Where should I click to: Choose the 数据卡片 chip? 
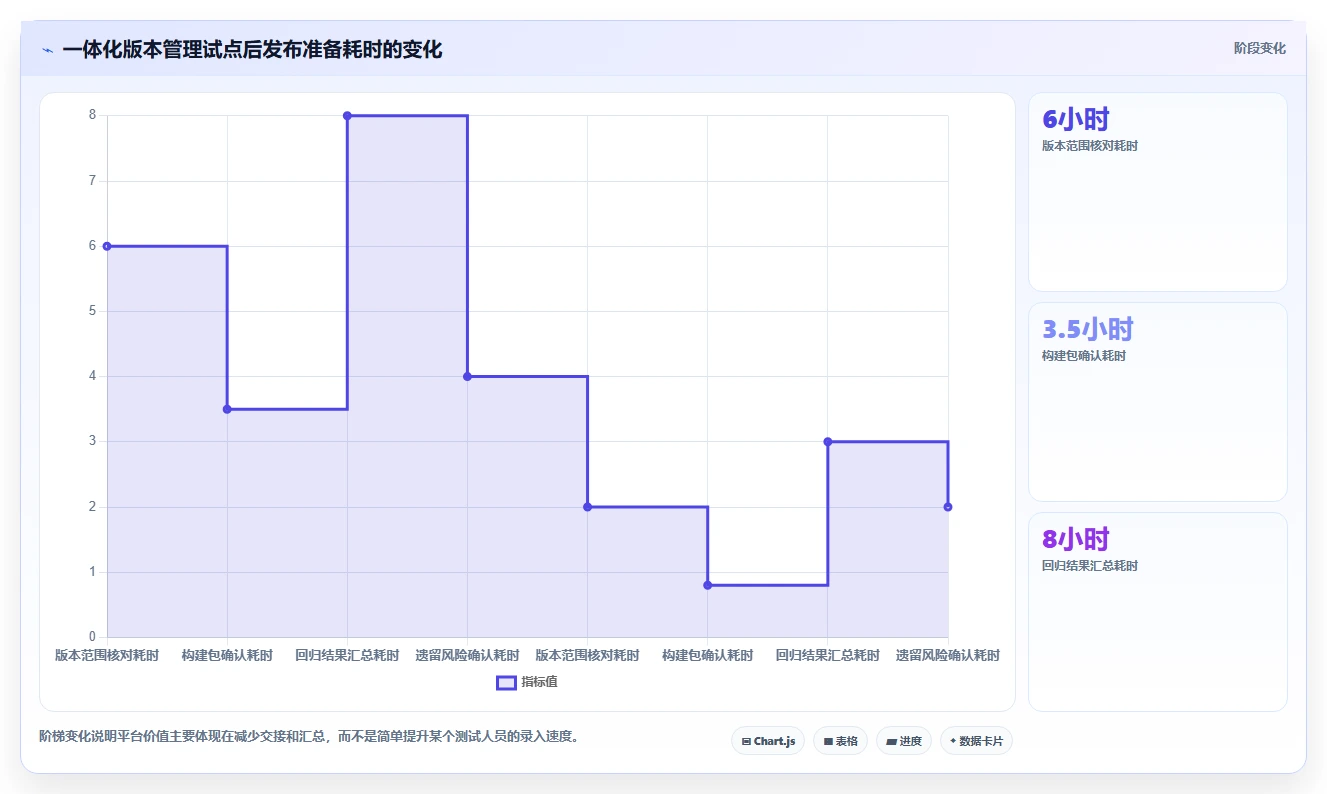pos(976,741)
